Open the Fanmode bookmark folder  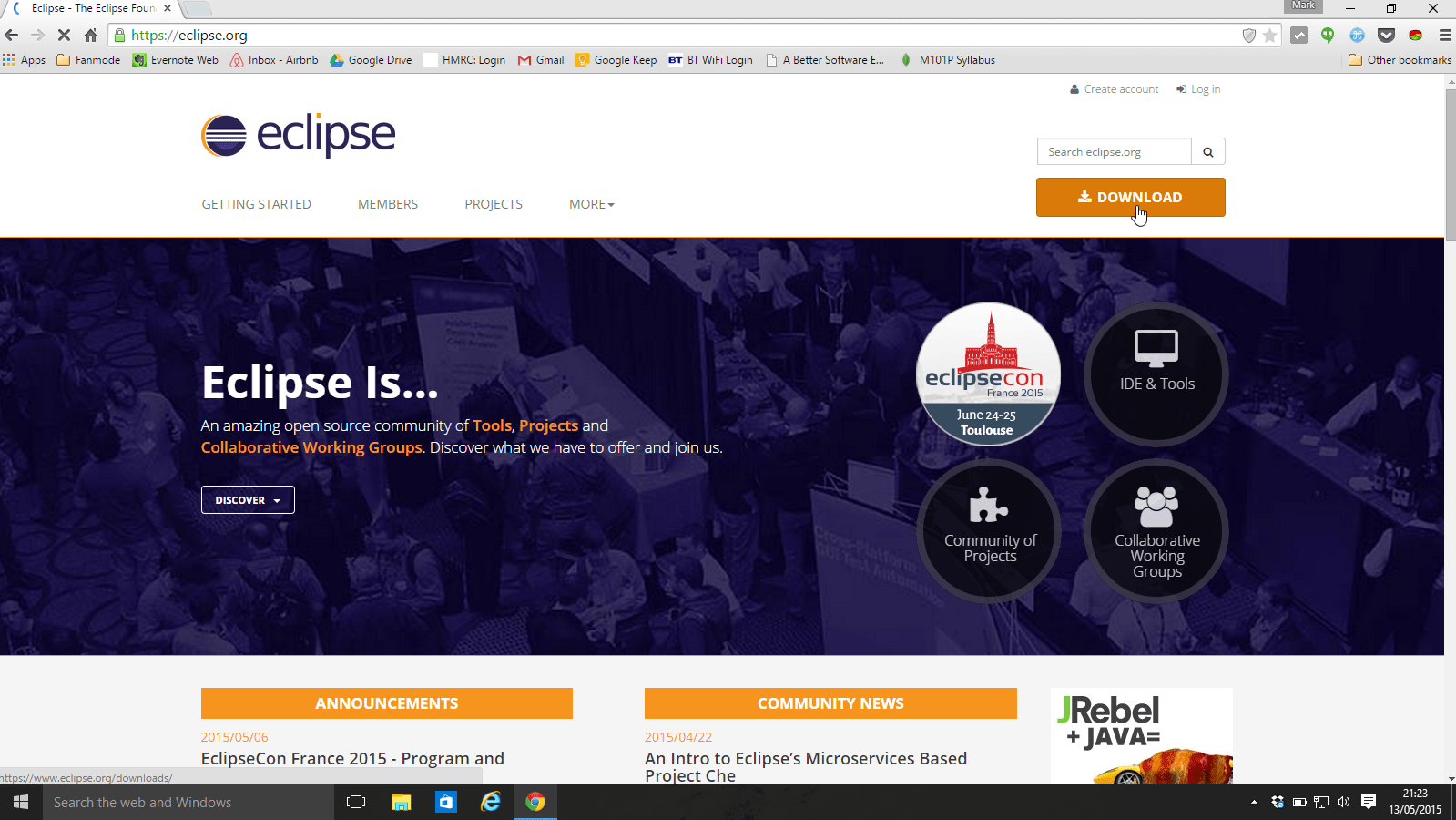coord(88,60)
